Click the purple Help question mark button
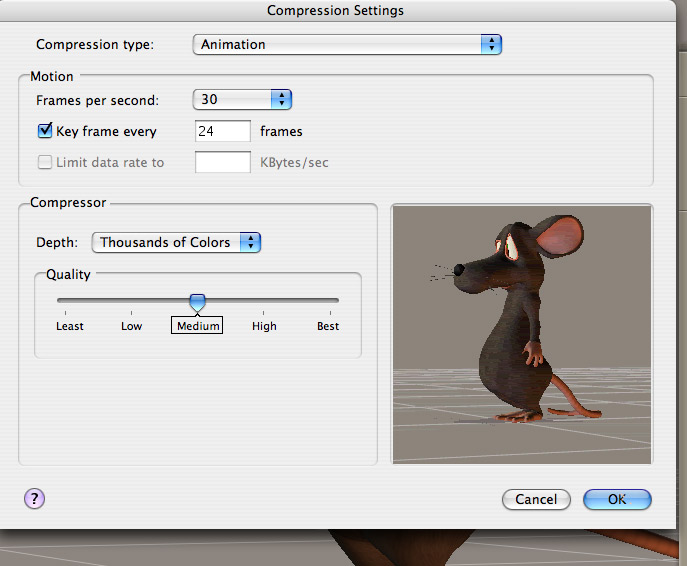This screenshot has height=566, width=687. pos(34,499)
